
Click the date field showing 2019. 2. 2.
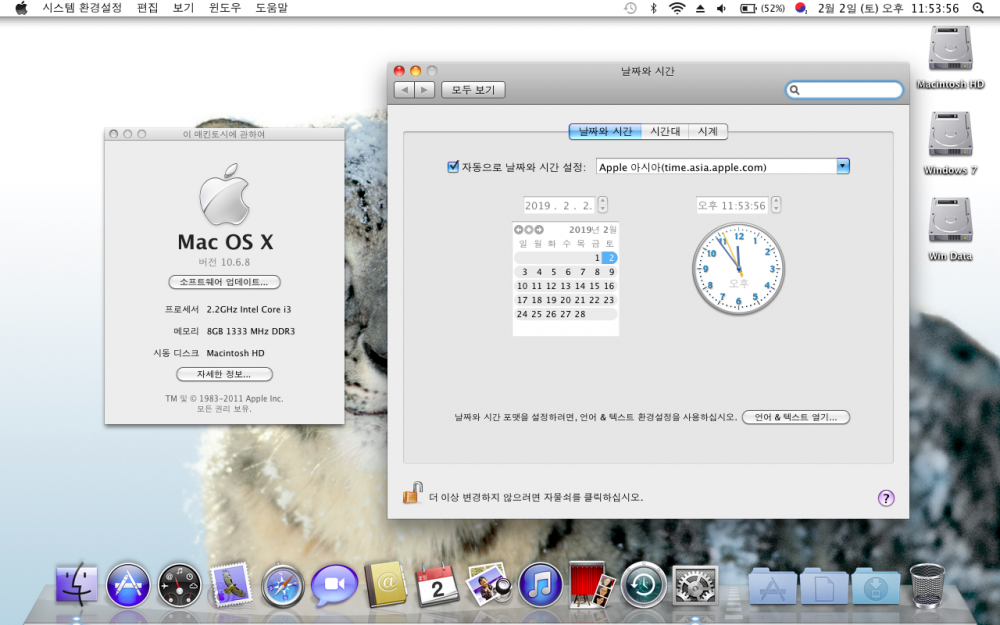point(559,205)
